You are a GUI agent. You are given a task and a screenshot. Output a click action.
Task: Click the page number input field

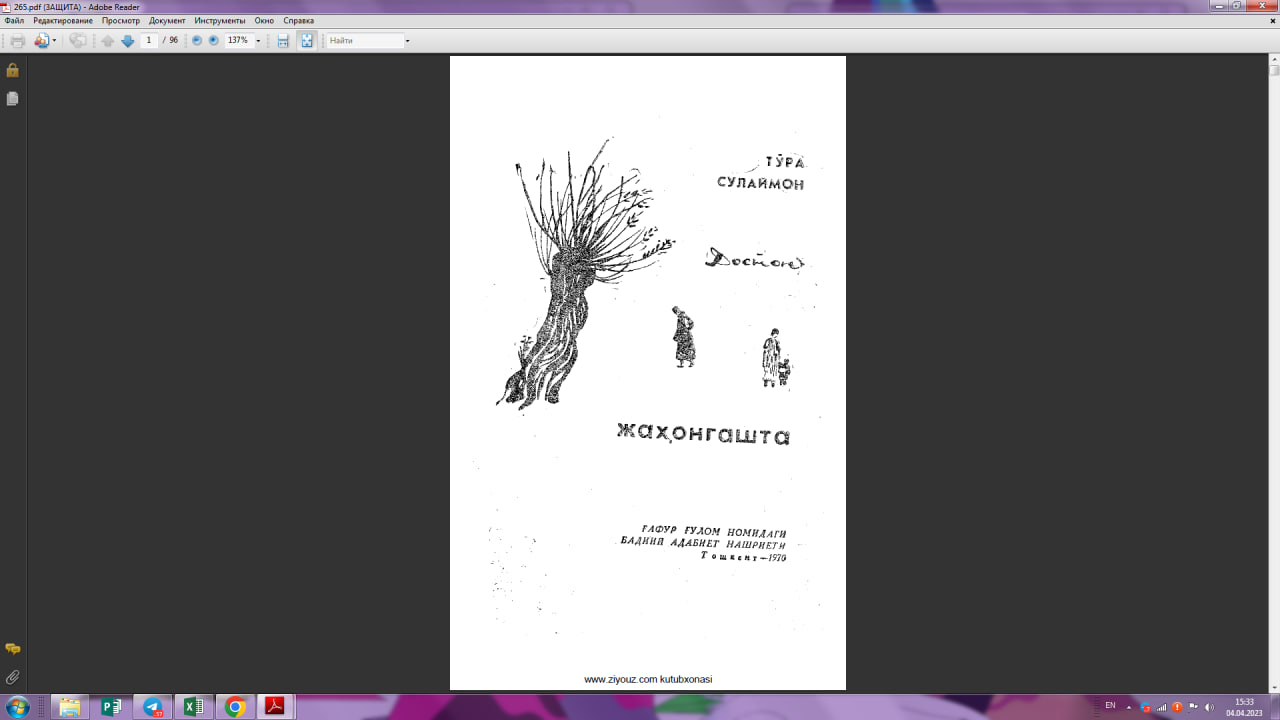pos(148,41)
